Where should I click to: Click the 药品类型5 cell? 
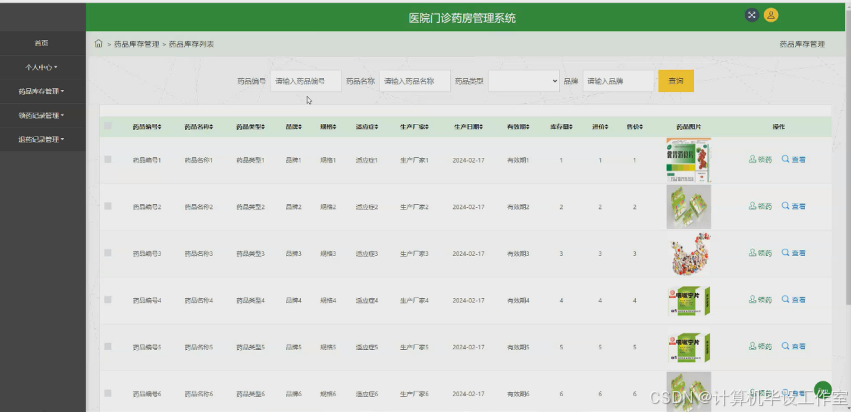tap(250, 347)
